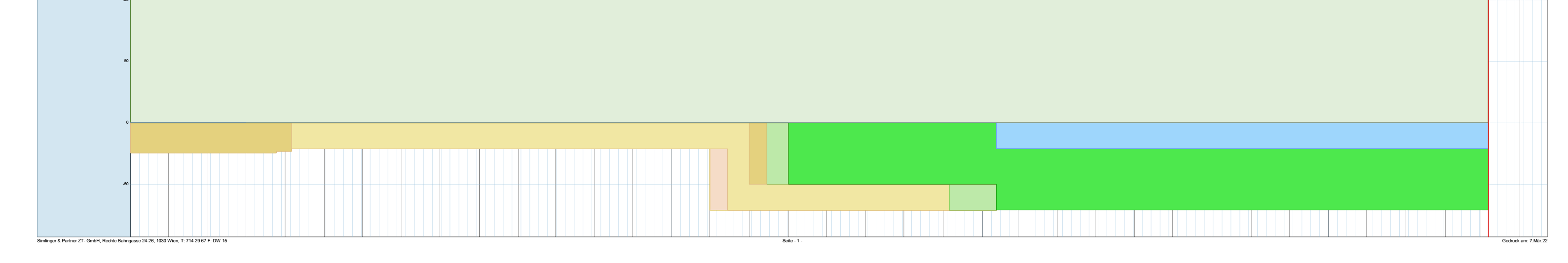The height and width of the screenshot is (263, 1568).
Task: Click the "Seite - 1 -" page label
Action: (792, 241)
